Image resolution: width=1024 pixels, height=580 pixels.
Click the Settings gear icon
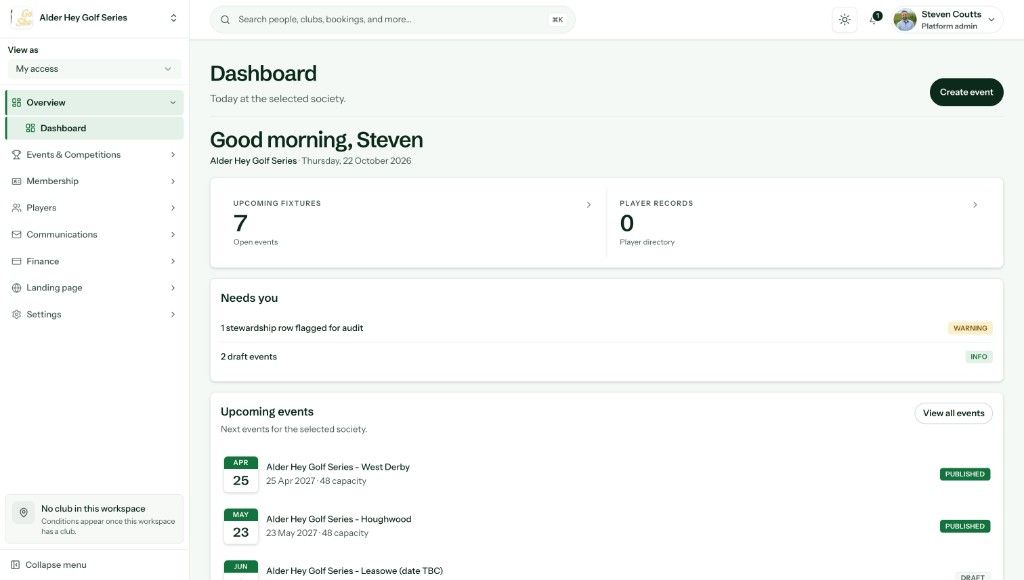coord(16,314)
